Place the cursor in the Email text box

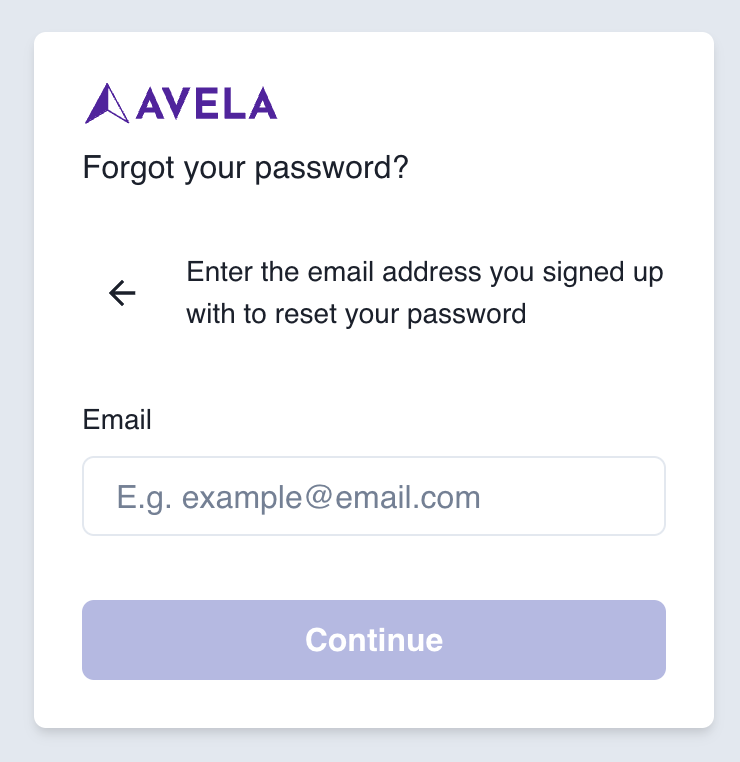[x=374, y=496]
